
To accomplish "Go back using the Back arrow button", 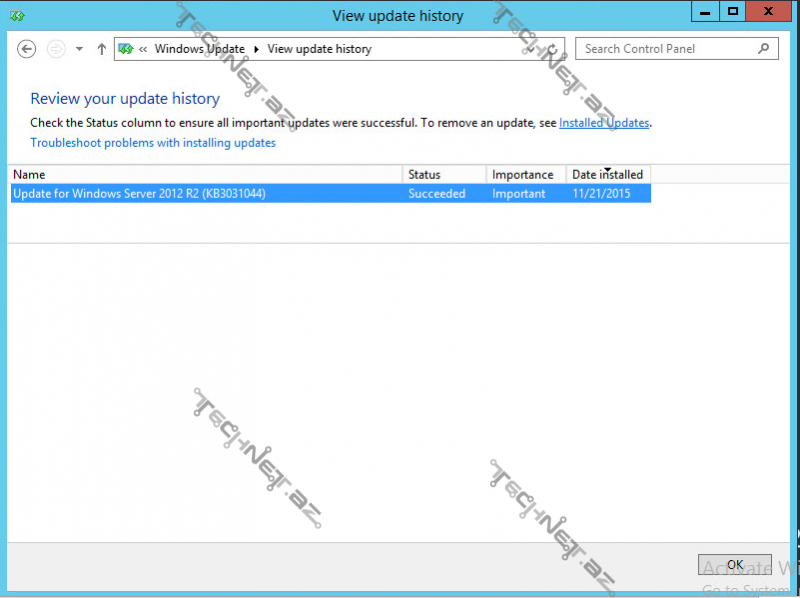I will pyautogui.click(x=27, y=49).
